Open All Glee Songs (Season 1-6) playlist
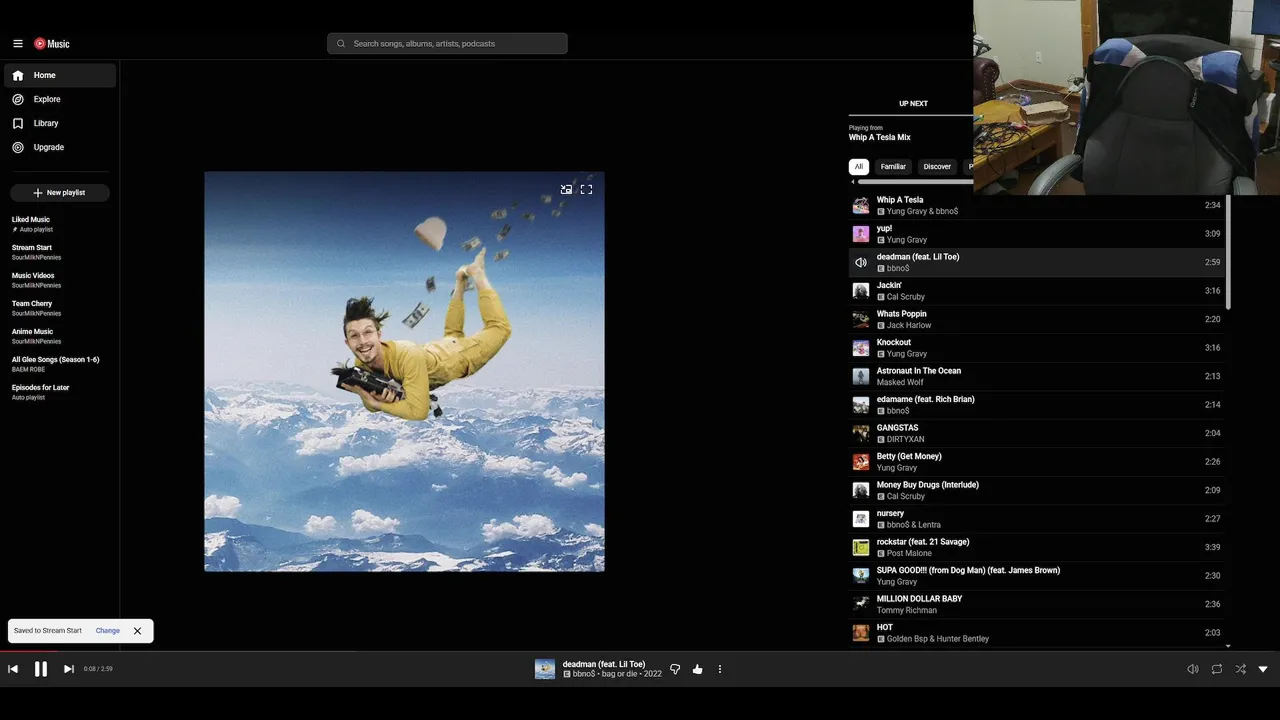 (x=60, y=364)
